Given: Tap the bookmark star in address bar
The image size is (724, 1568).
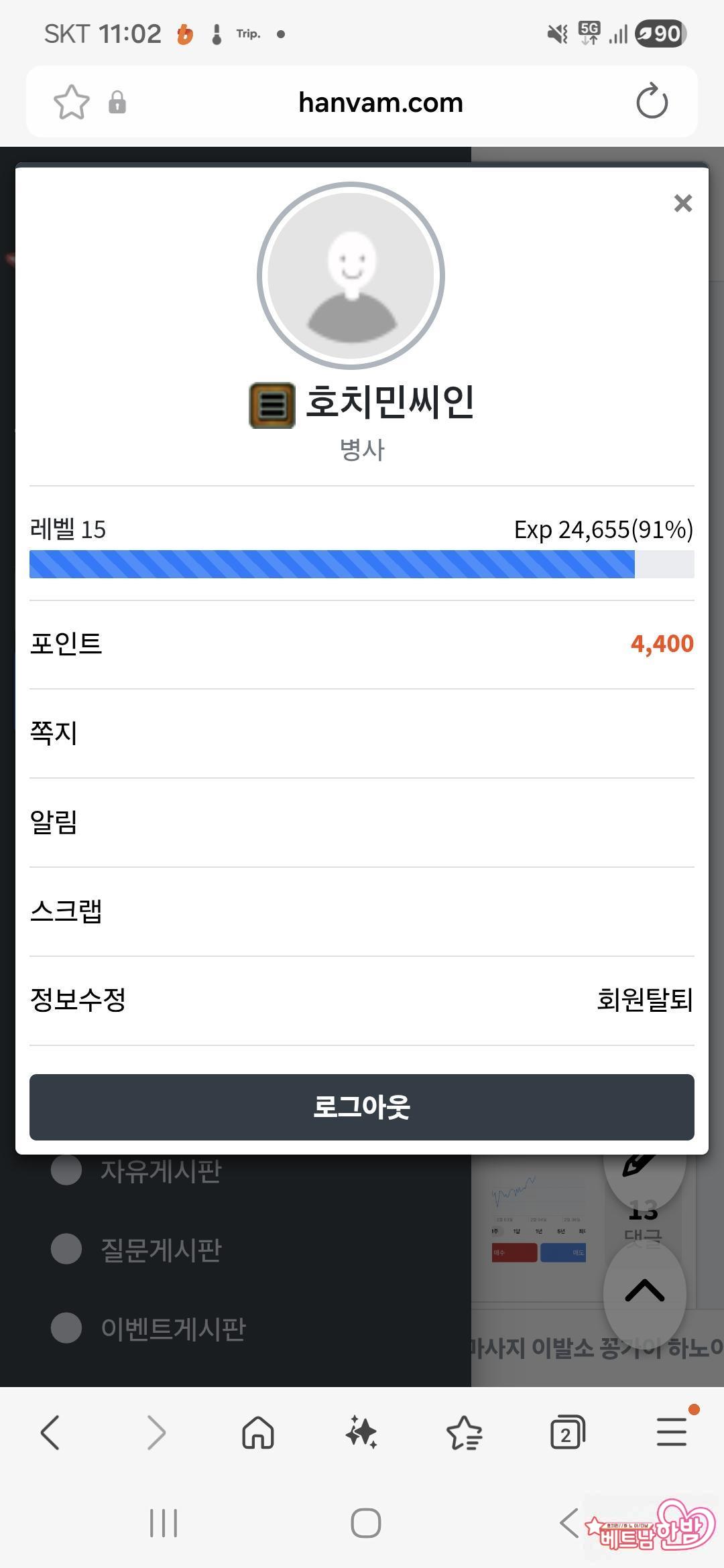Looking at the screenshot, I should coord(71,103).
